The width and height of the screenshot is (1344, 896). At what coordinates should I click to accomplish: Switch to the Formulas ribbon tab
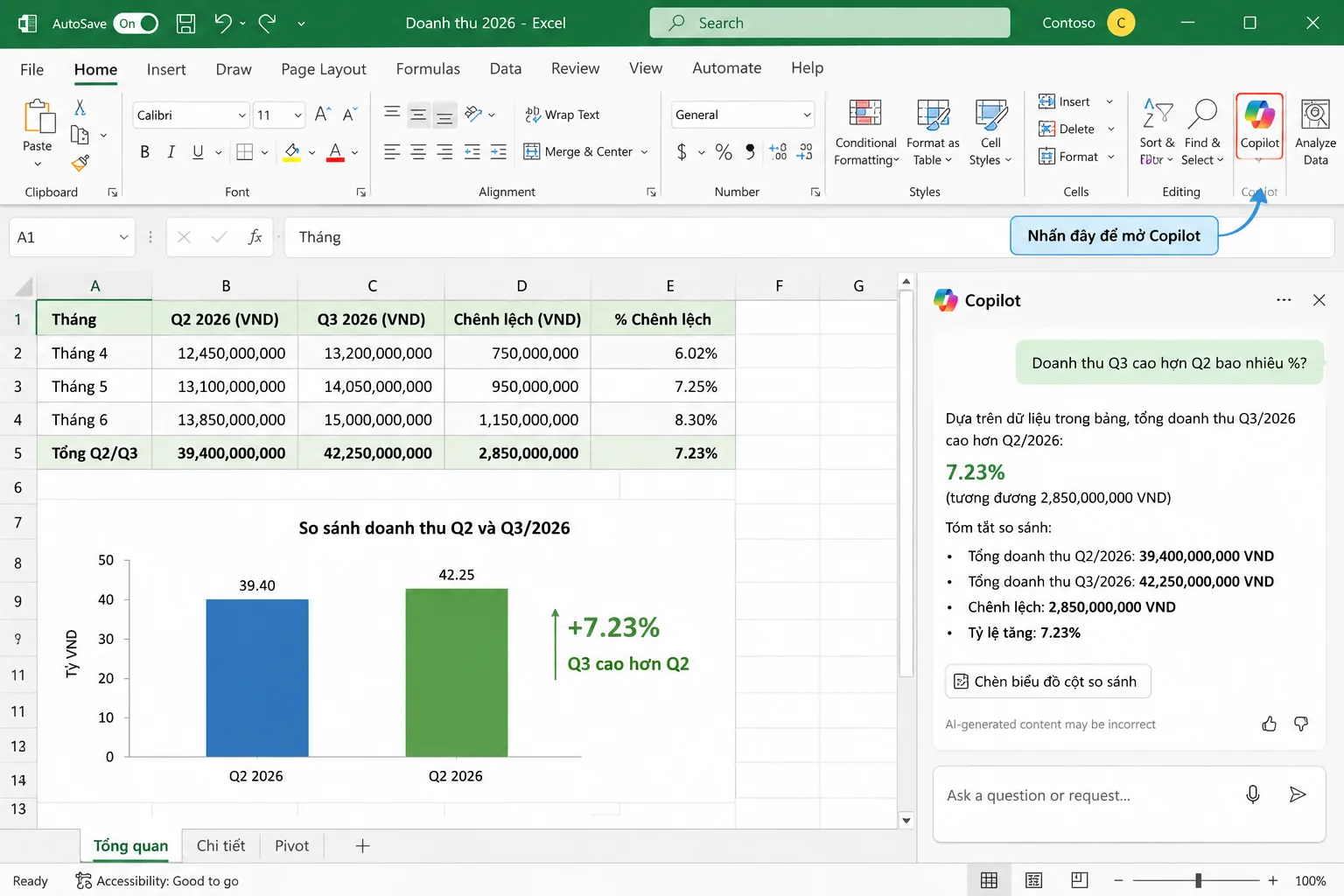point(428,69)
